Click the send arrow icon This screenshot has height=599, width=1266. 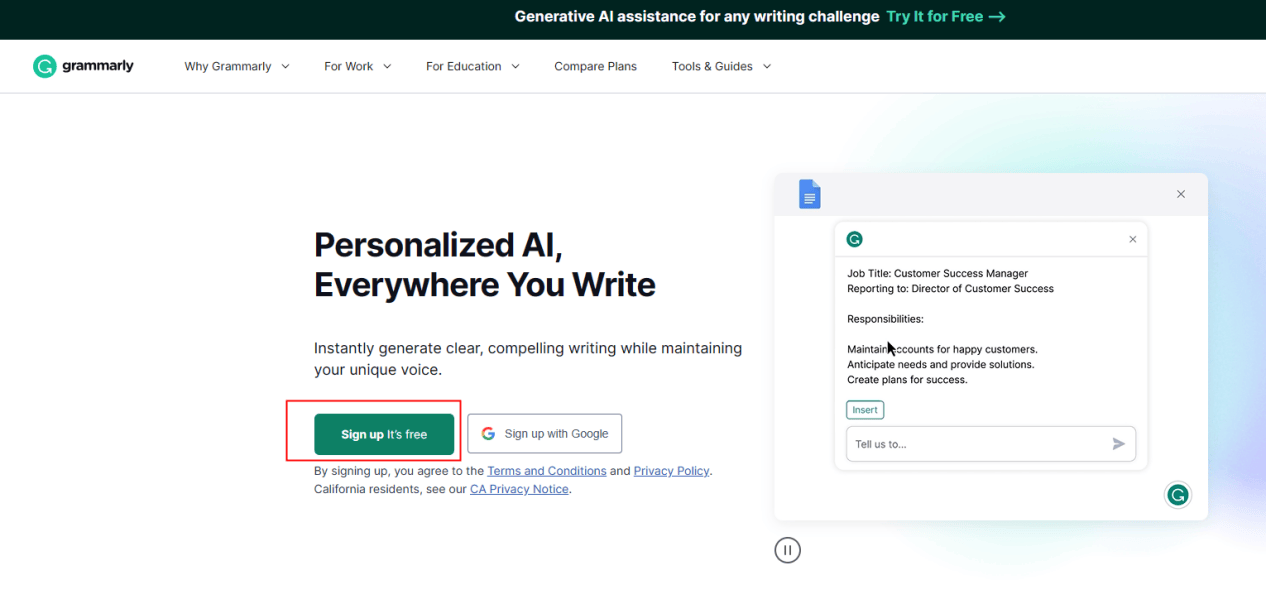[1118, 444]
